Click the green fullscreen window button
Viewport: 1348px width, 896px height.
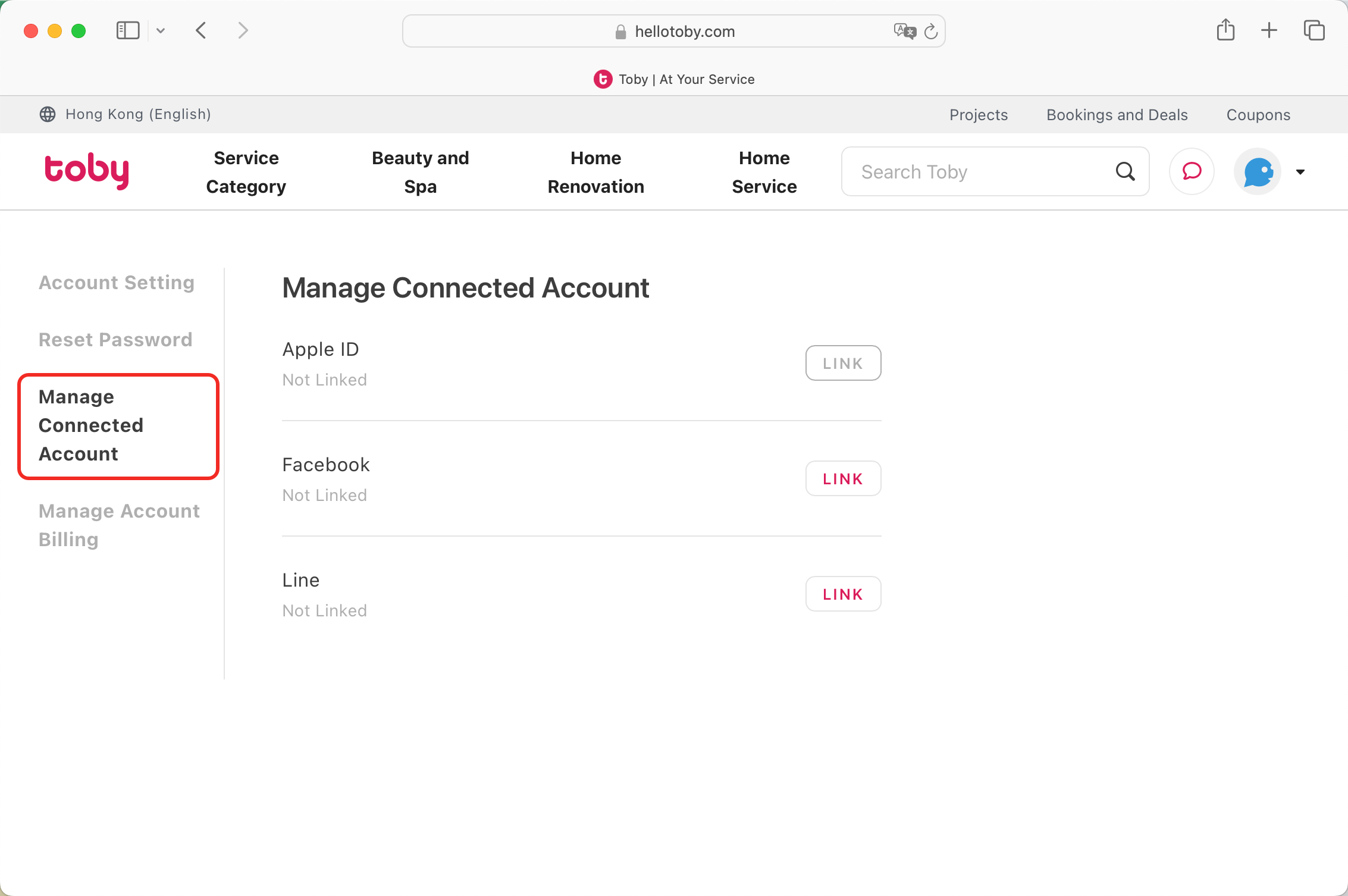(79, 31)
